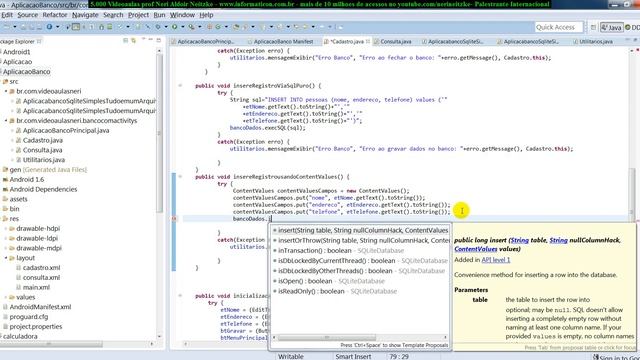Switch to the AplicacaoBancoPrincip.. tab

coord(205,42)
